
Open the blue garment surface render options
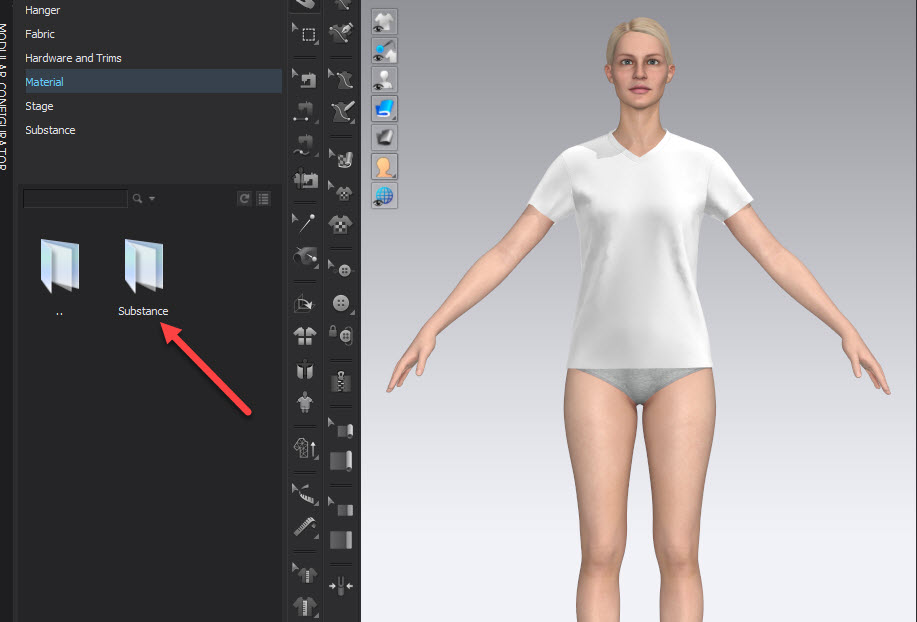point(385,109)
